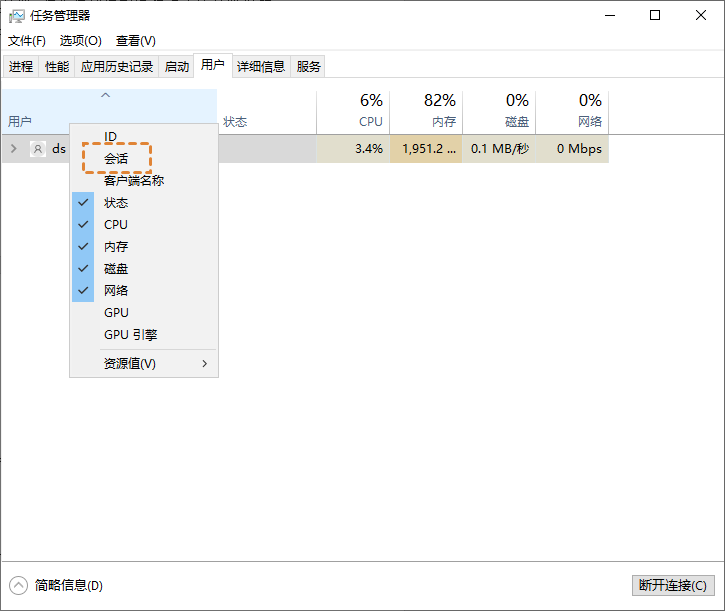Enable the GPU 引擎 column option
Viewport: 725px width, 611px height.
coord(144,334)
